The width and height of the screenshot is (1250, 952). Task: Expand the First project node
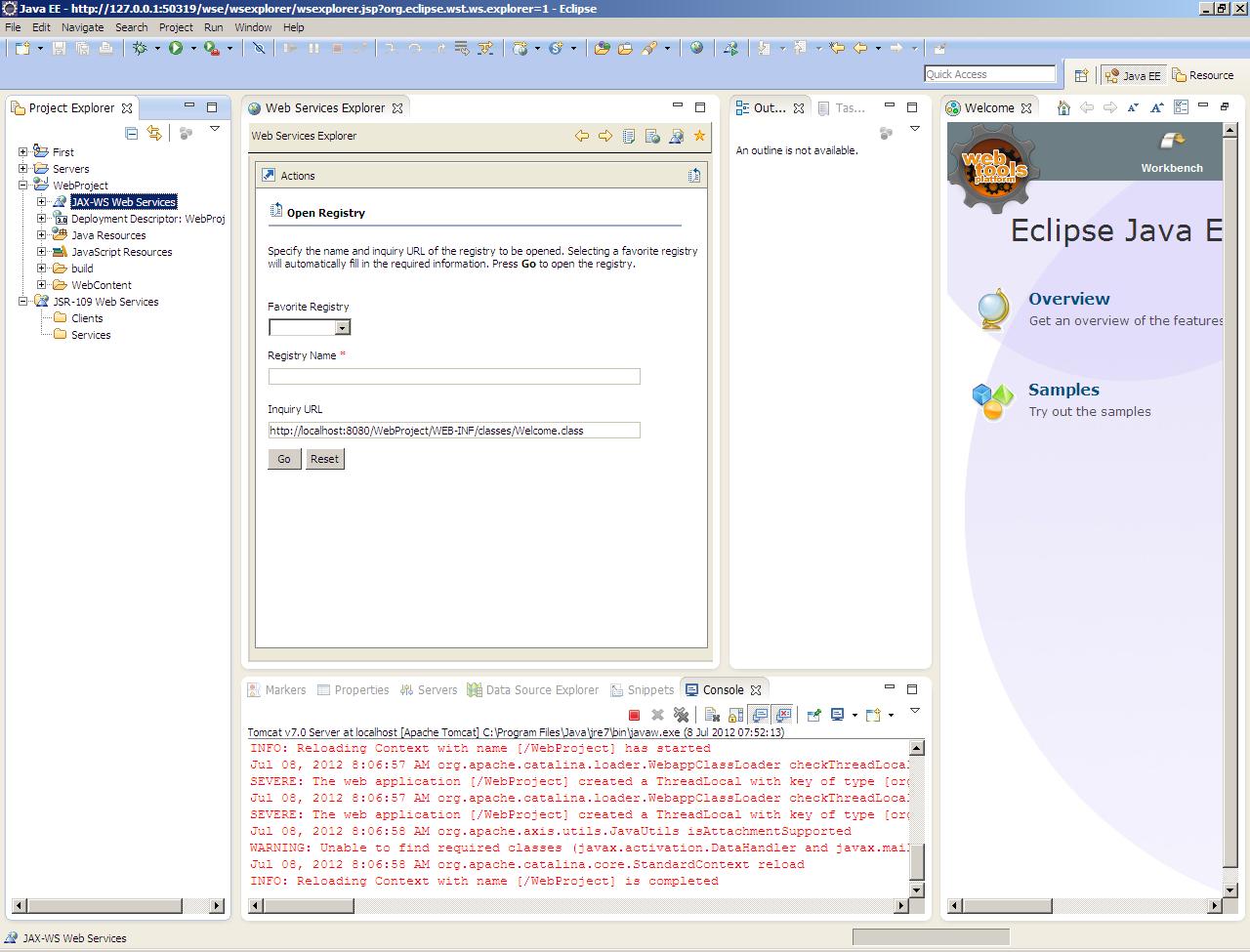[x=23, y=152]
